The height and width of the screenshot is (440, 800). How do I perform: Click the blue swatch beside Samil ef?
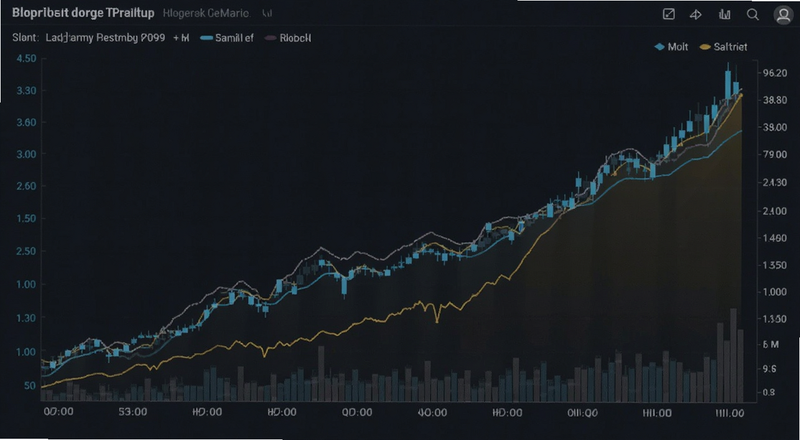click(x=206, y=38)
